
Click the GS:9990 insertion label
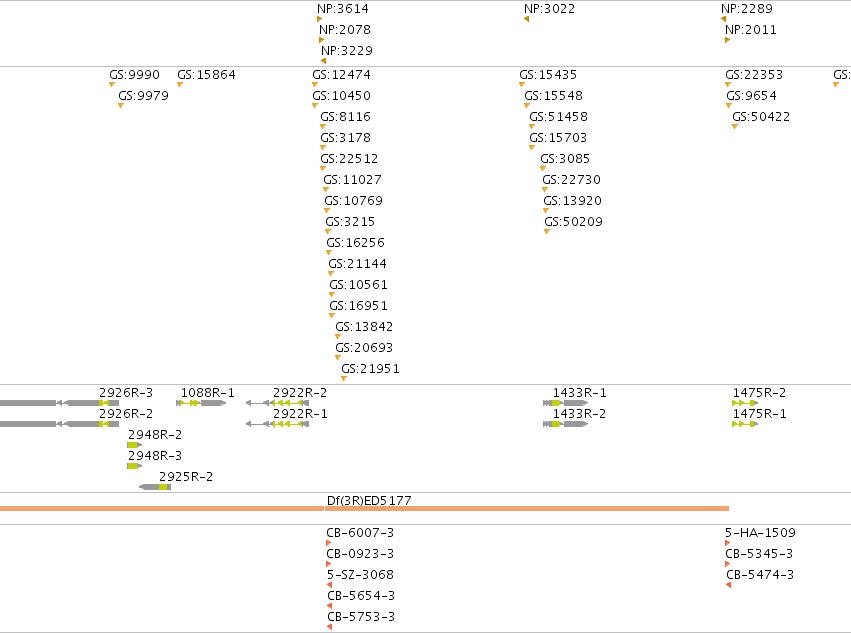(x=135, y=75)
